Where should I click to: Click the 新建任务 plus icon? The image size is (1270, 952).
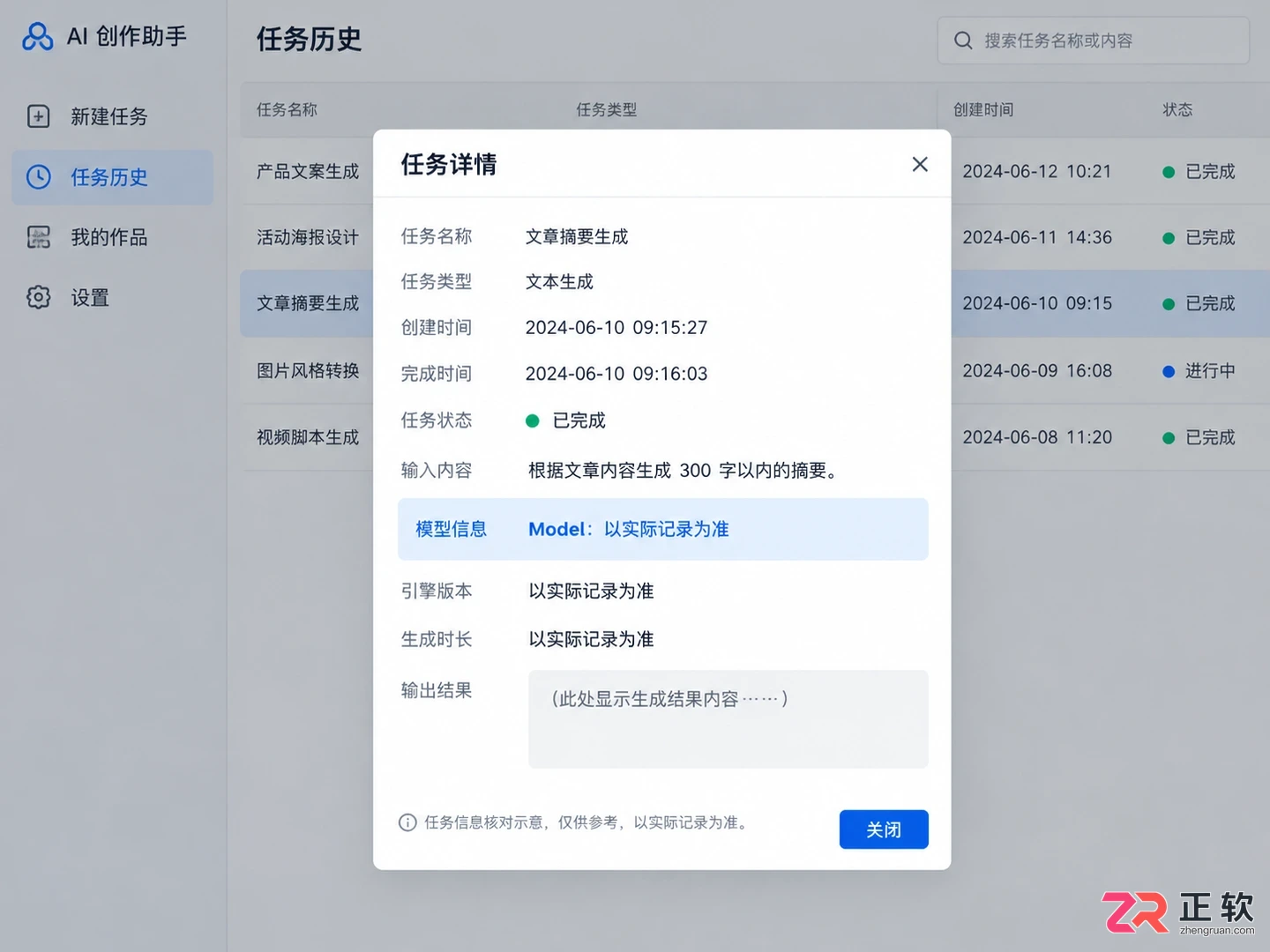[39, 116]
